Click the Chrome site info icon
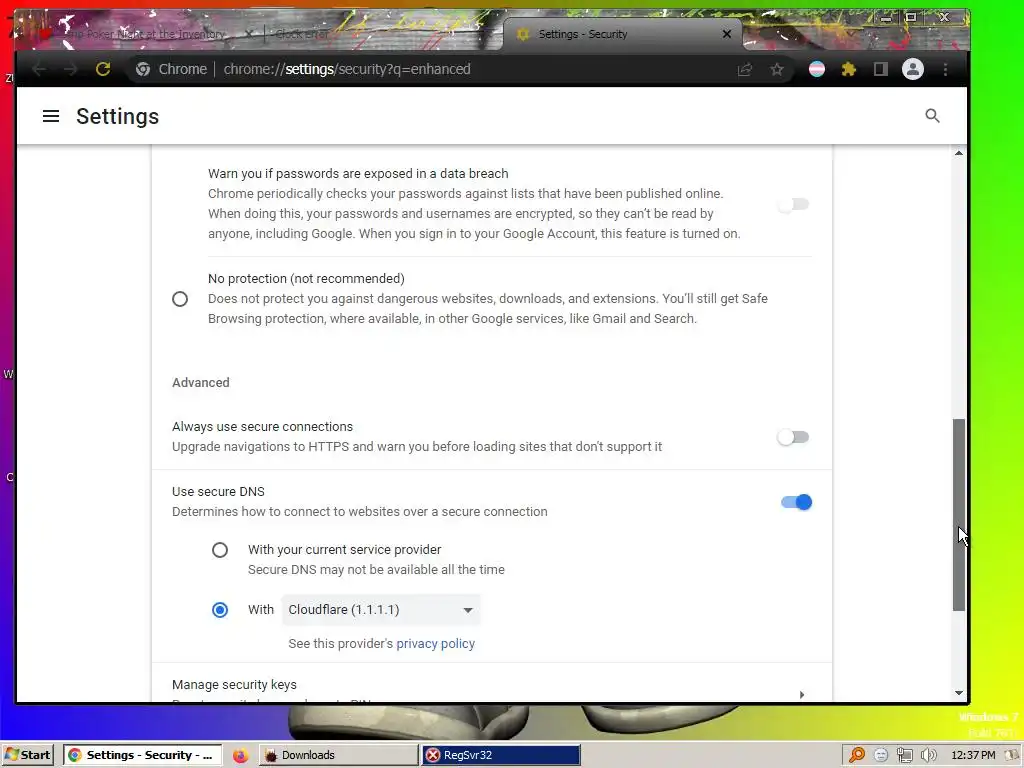 tap(143, 69)
